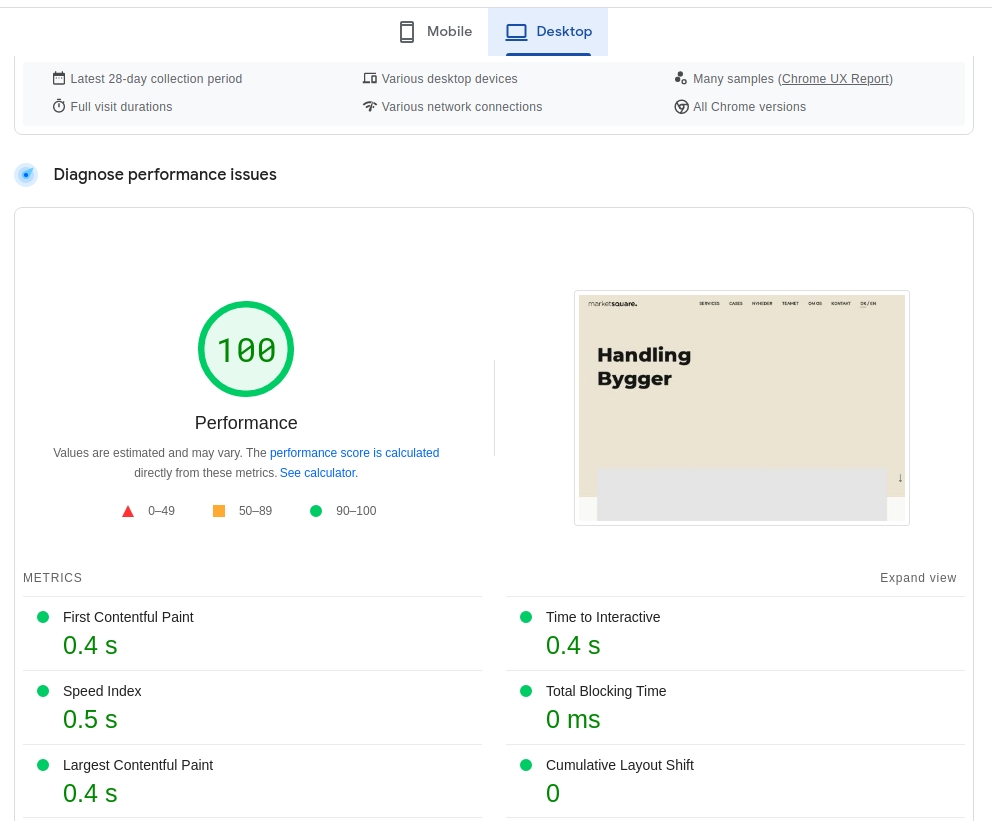The height and width of the screenshot is (821, 992).
Task: Click the page screenshot thumbnail
Action: pyautogui.click(x=741, y=408)
